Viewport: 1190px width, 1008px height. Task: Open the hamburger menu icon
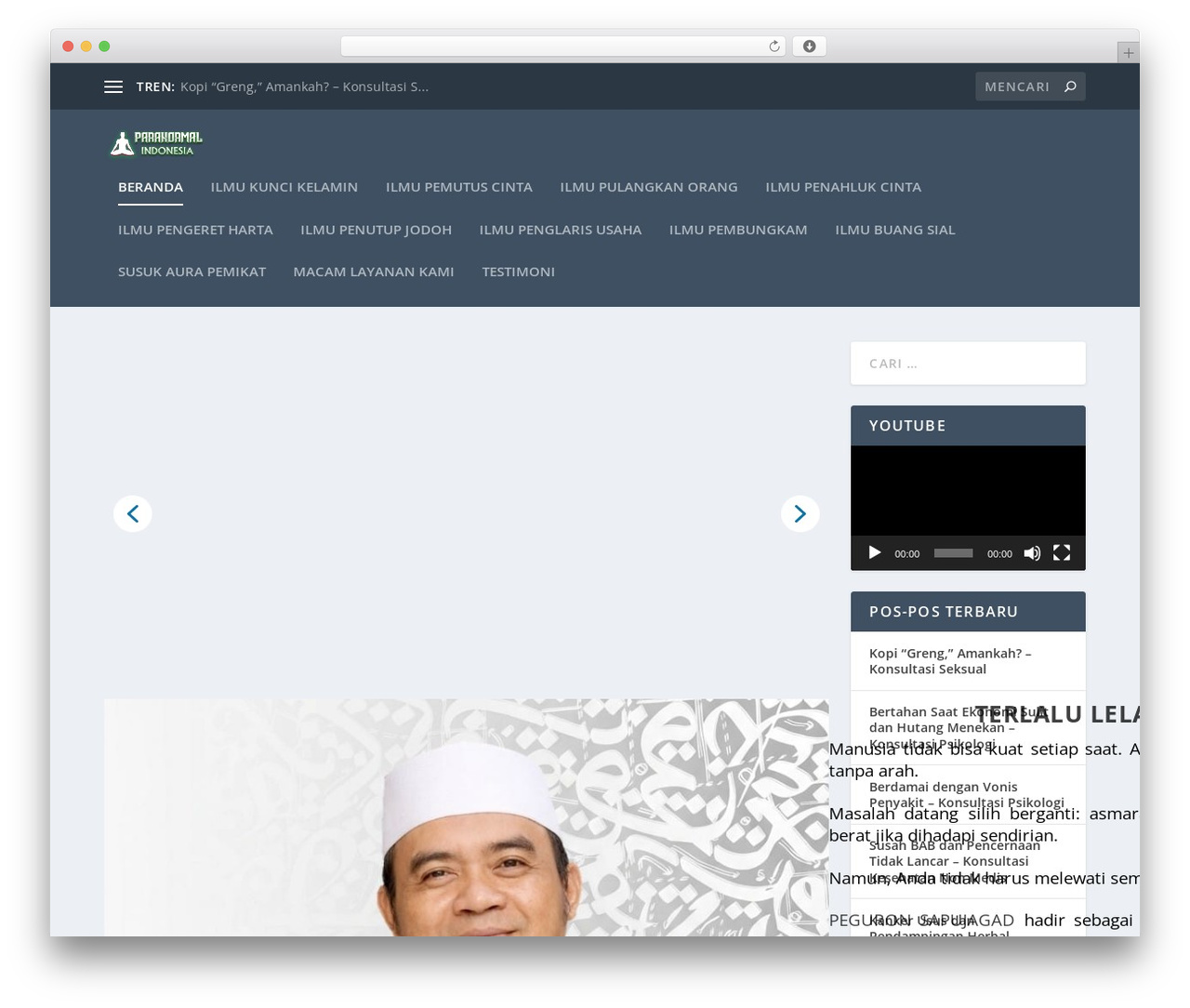[x=113, y=86]
